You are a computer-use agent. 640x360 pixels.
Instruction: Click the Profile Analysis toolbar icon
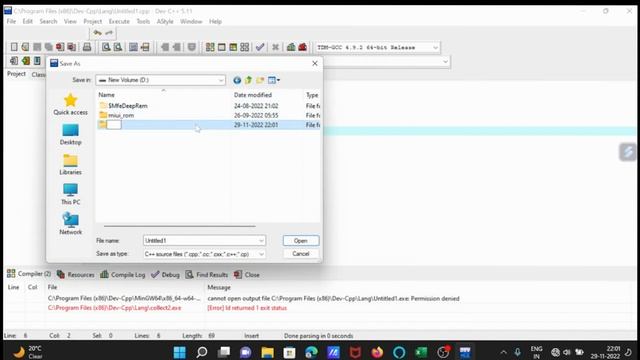[x=291, y=47]
